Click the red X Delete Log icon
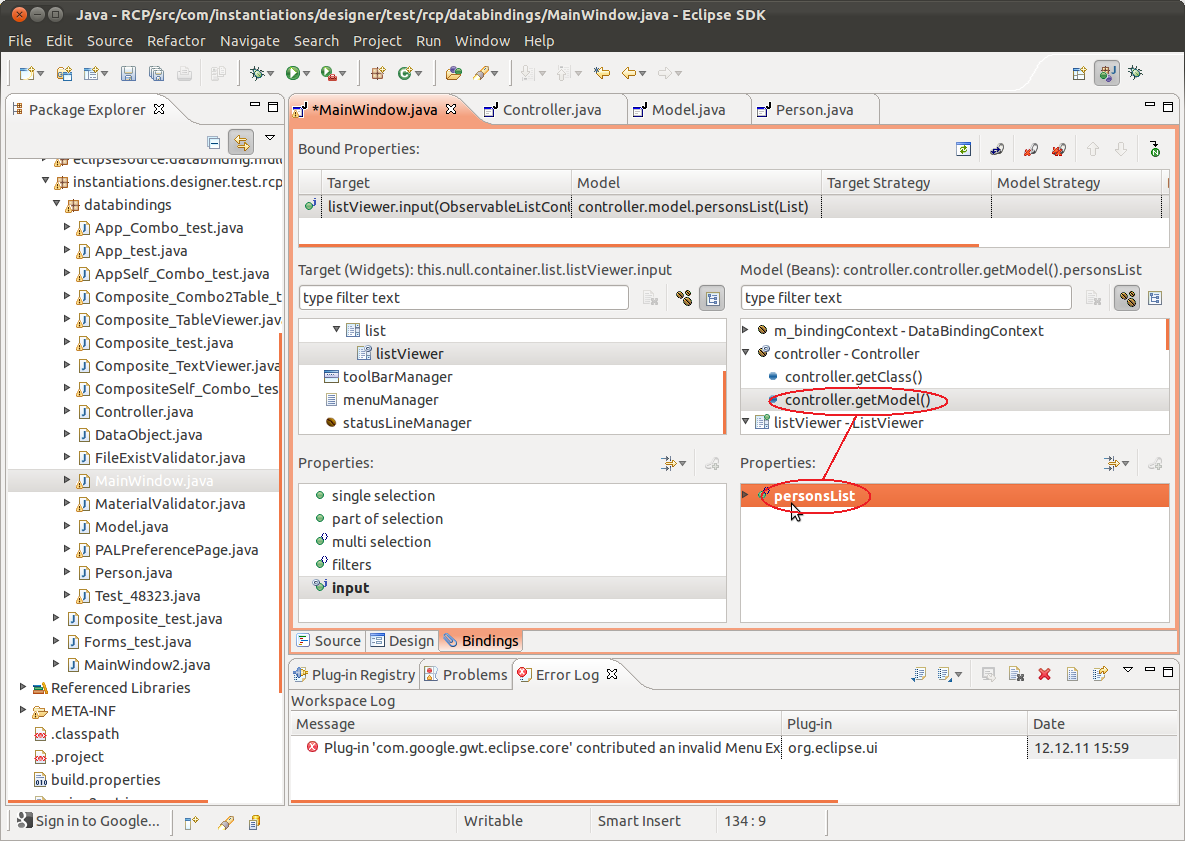The height and width of the screenshot is (841, 1185). point(1044,674)
